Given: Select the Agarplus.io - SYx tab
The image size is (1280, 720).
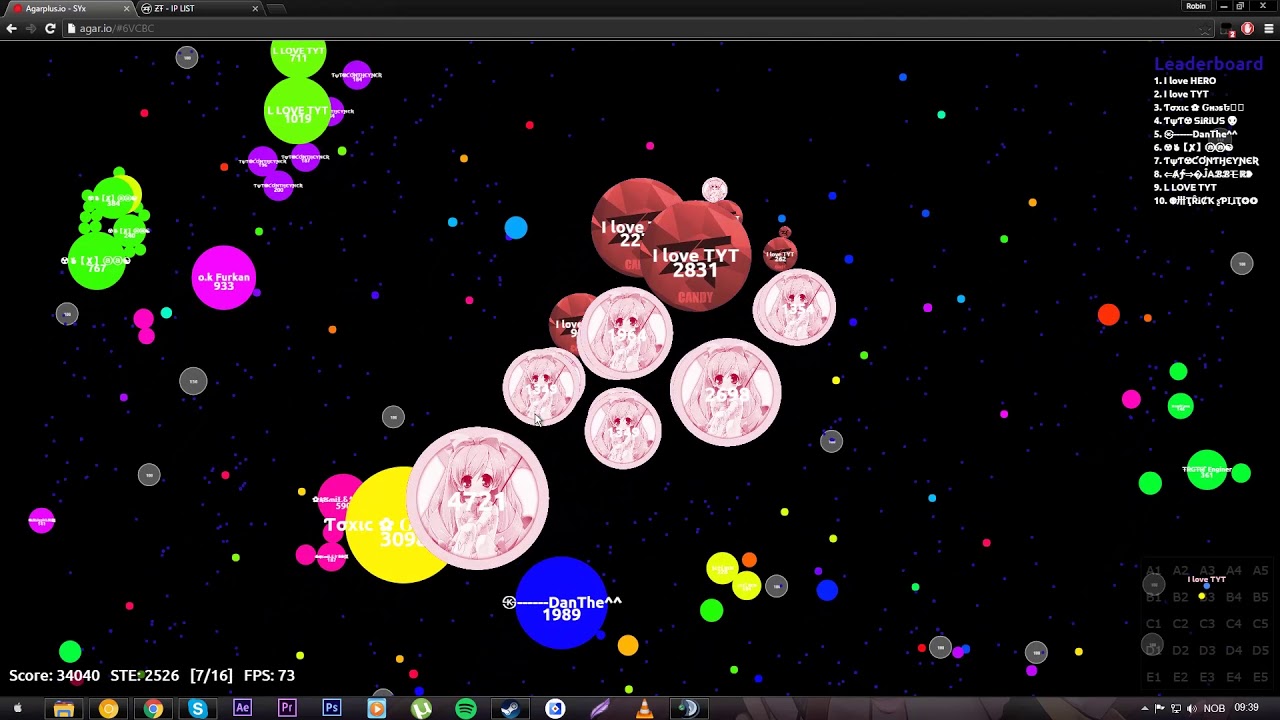Looking at the screenshot, I should point(68,8).
